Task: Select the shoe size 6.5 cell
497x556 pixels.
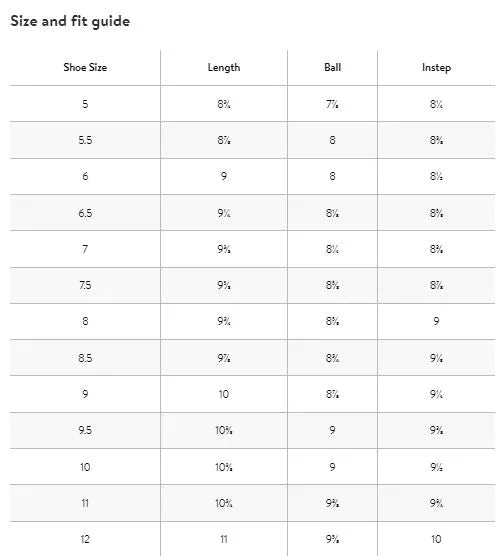Action: (x=85, y=213)
